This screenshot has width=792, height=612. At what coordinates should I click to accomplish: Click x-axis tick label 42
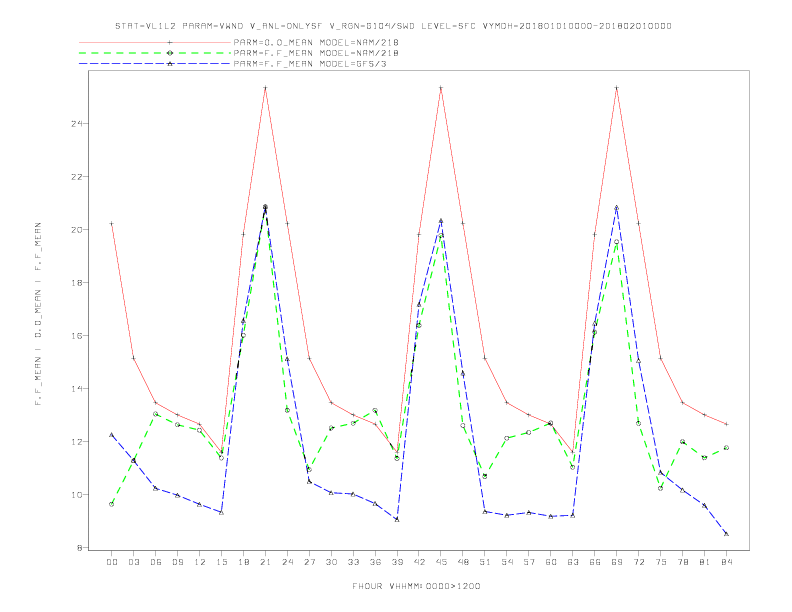(x=419, y=562)
